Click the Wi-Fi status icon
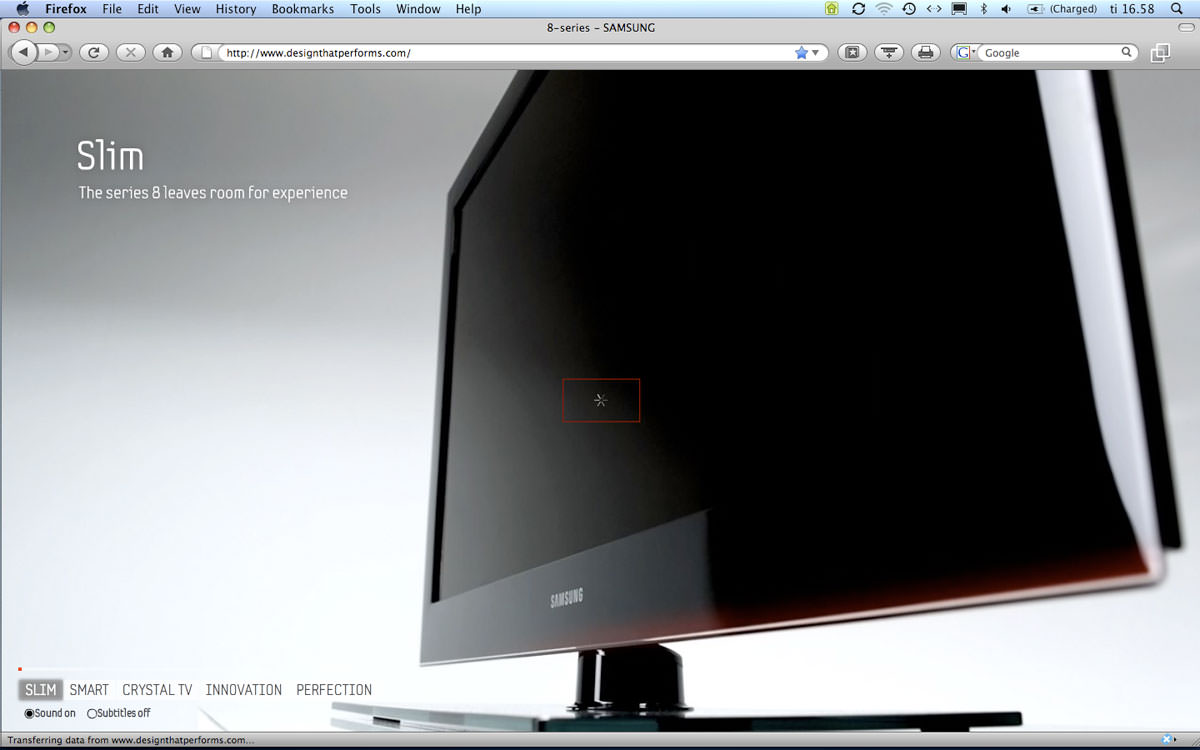The width and height of the screenshot is (1200, 750). coord(883,9)
